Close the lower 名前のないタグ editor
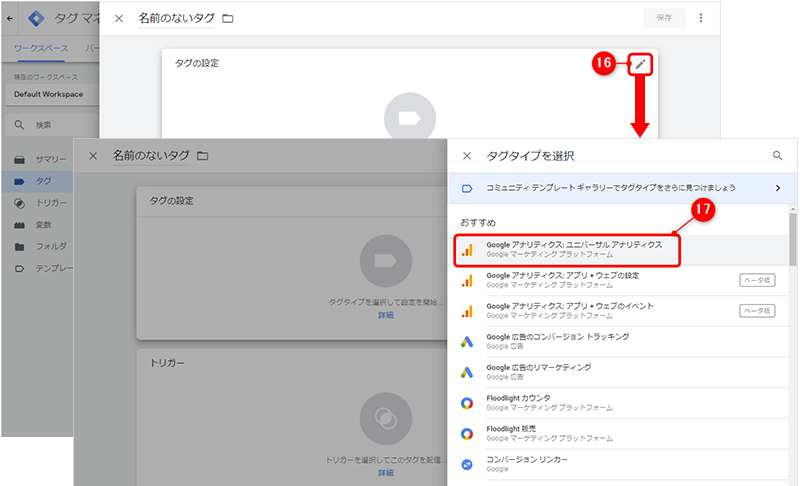This screenshot has height=486, width=800. click(93, 156)
